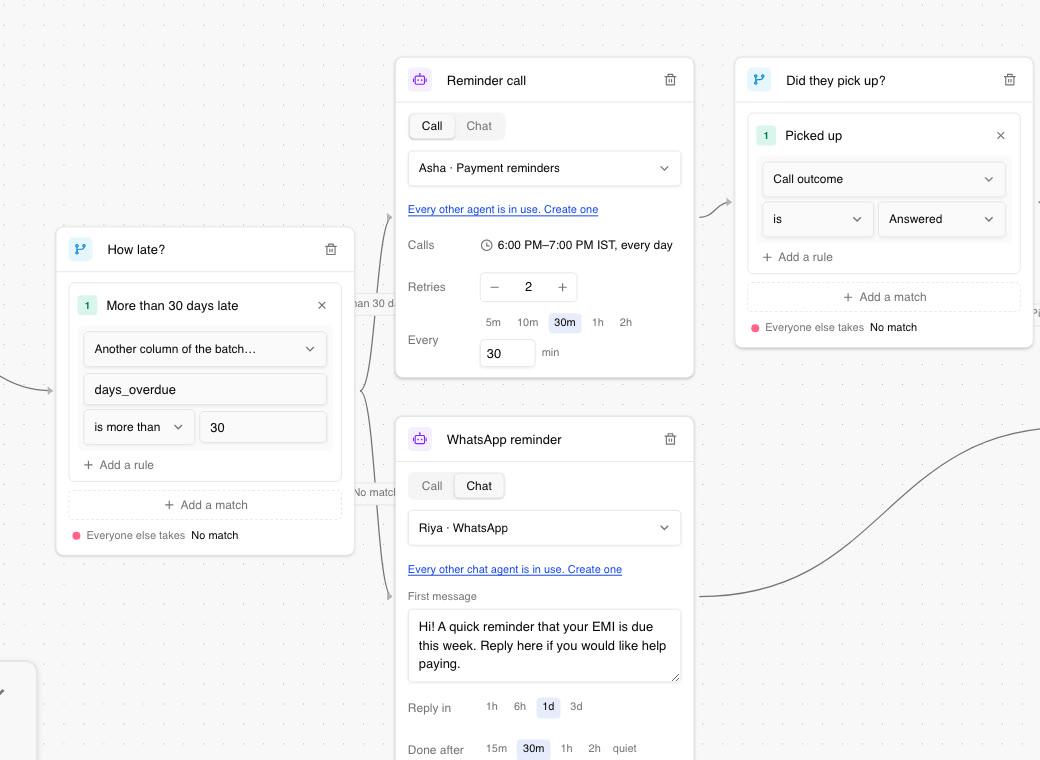Set retry interval to 10m
The image size is (1040, 760).
coord(527,322)
